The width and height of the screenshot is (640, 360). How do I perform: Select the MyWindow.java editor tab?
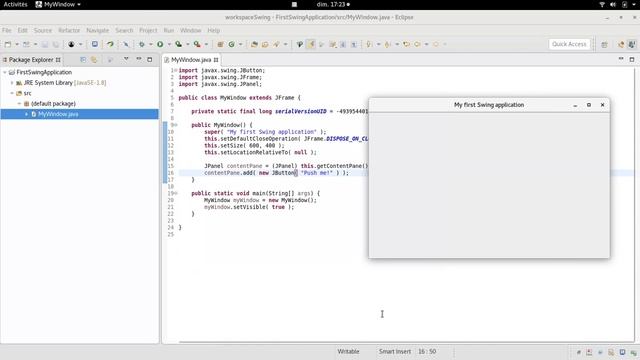[x=191, y=60]
